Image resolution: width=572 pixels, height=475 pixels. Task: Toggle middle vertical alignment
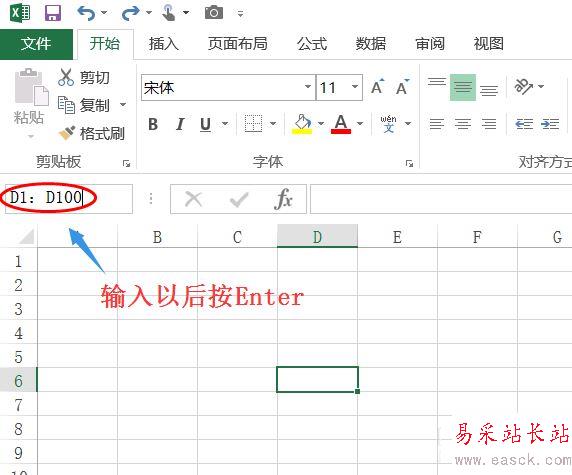pyautogui.click(x=463, y=87)
